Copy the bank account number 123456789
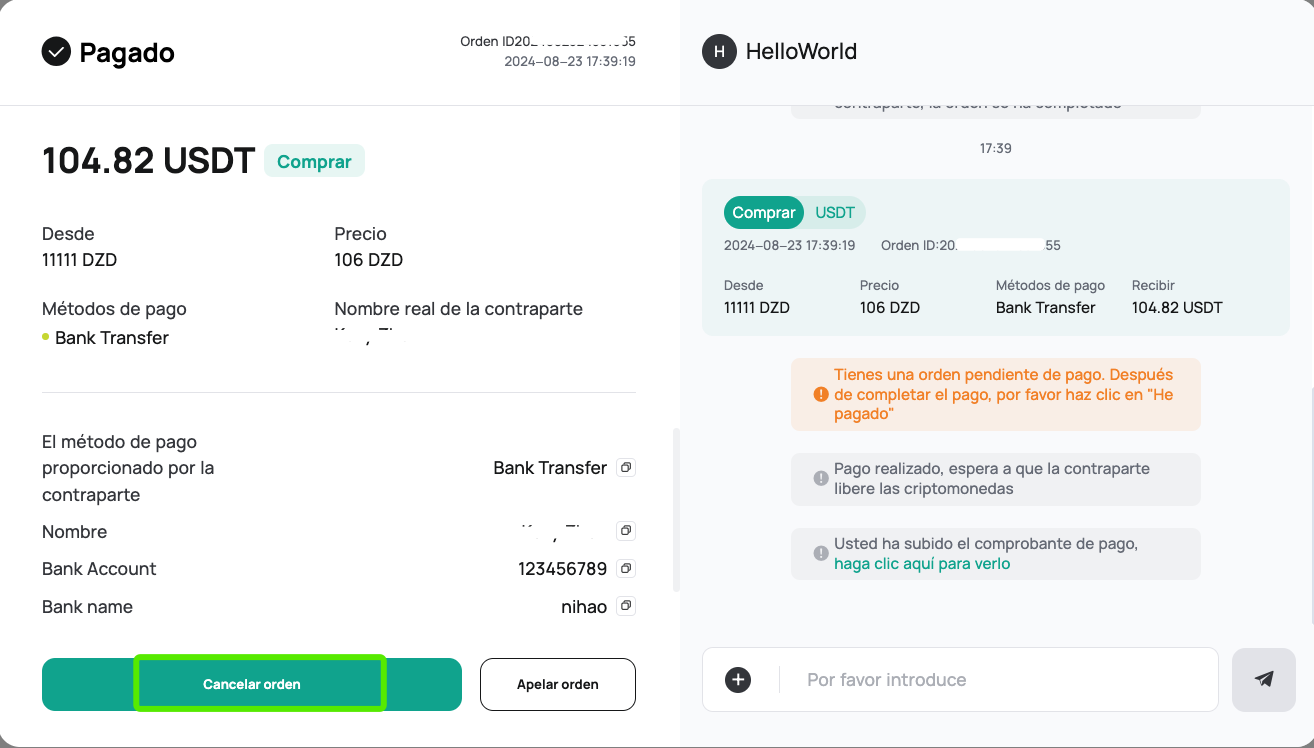 (x=626, y=569)
